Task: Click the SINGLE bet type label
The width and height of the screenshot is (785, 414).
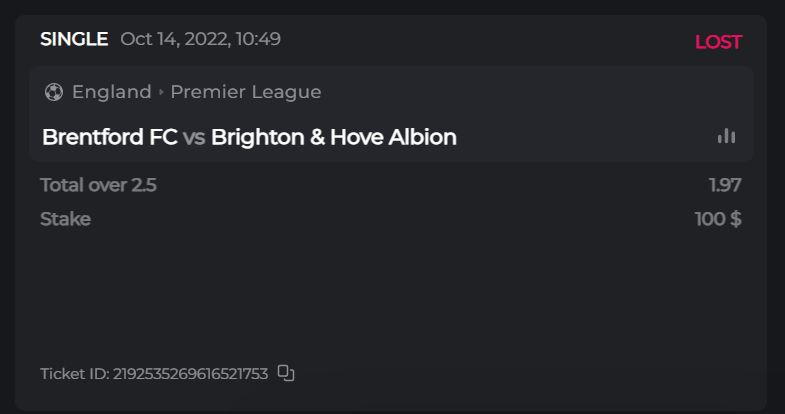Action: (74, 40)
